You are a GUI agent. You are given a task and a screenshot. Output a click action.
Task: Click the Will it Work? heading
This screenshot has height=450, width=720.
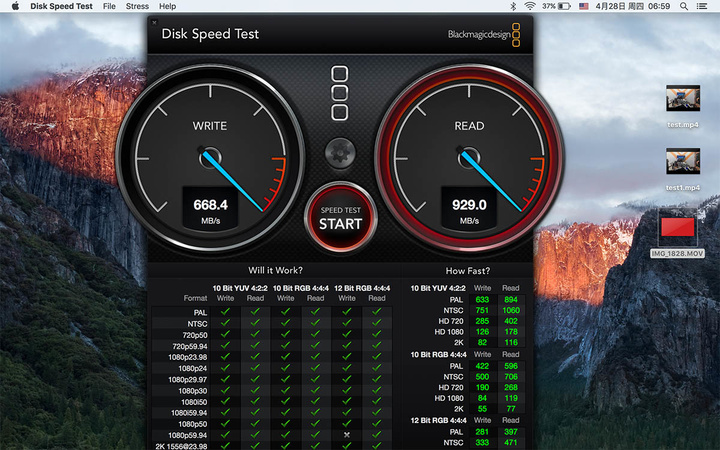click(276, 270)
